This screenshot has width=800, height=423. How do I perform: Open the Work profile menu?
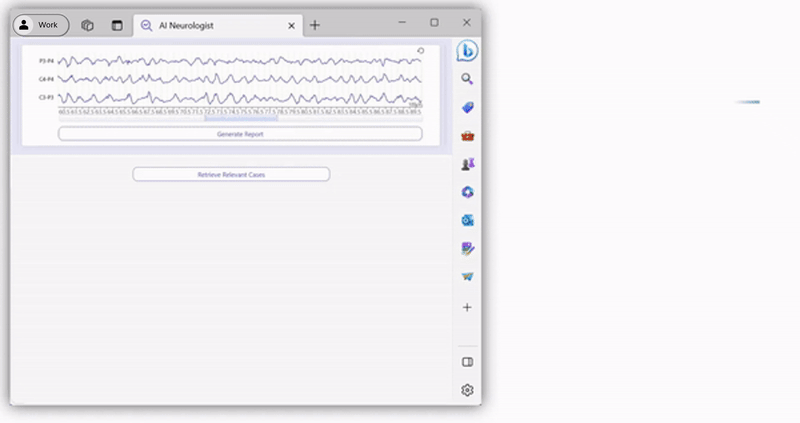click(41, 25)
